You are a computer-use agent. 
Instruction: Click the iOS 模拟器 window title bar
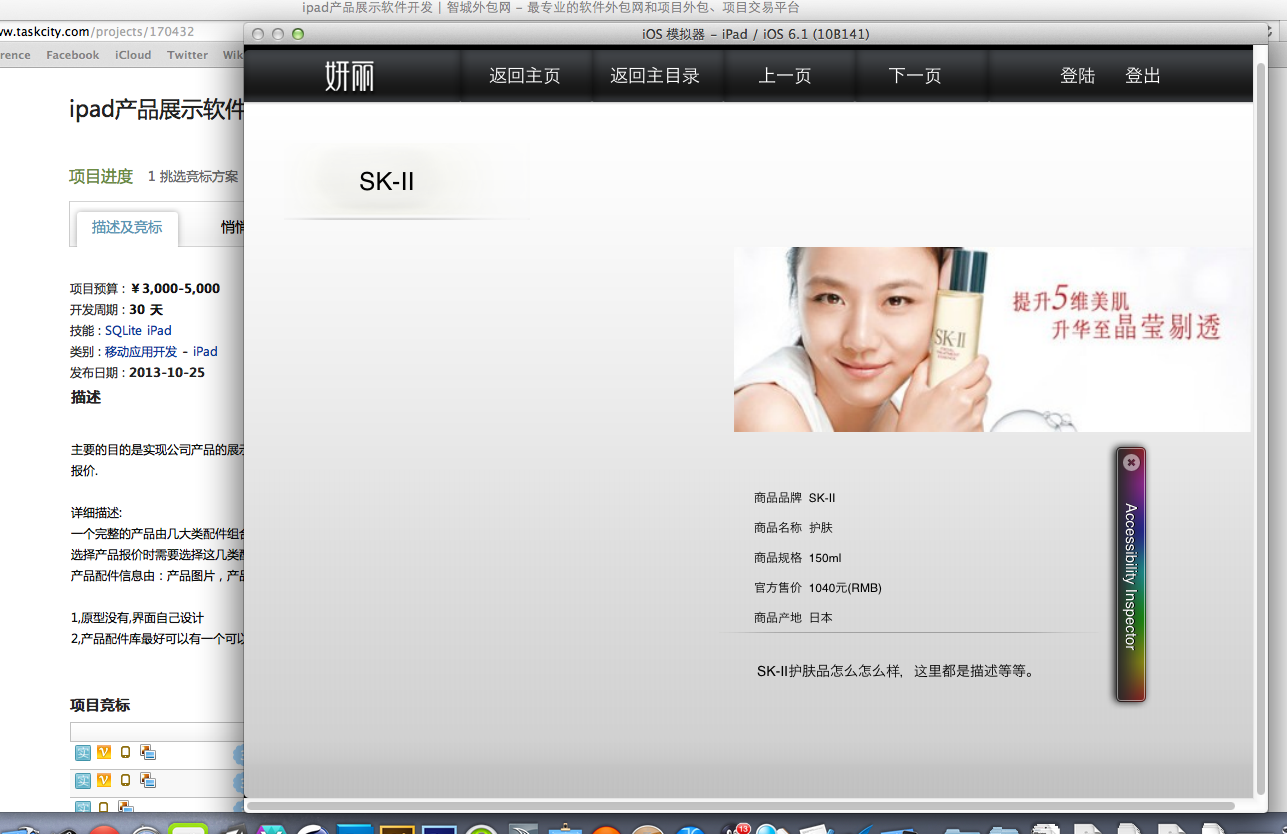coord(756,34)
